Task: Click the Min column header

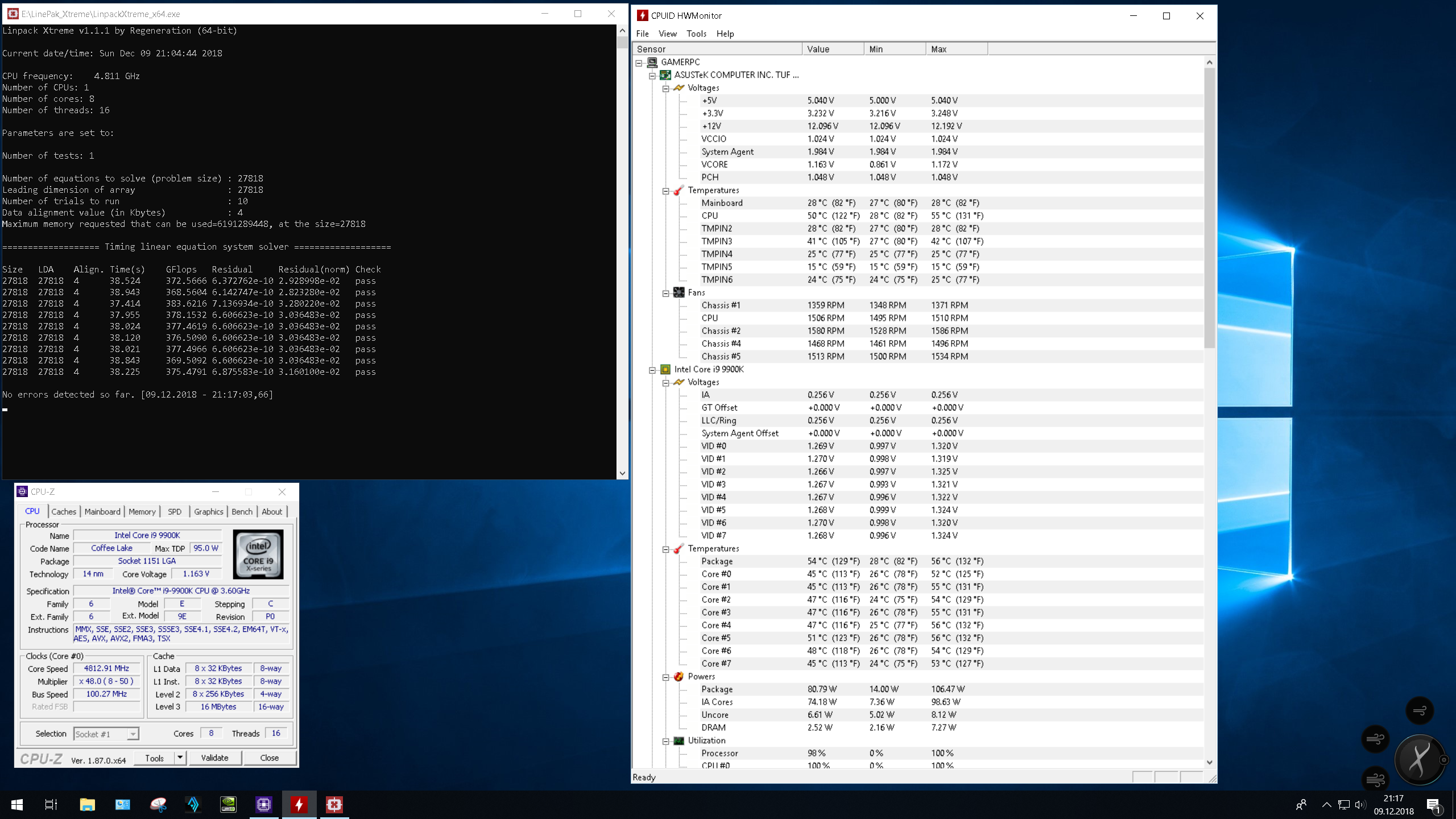Action: click(x=895, y=49)
